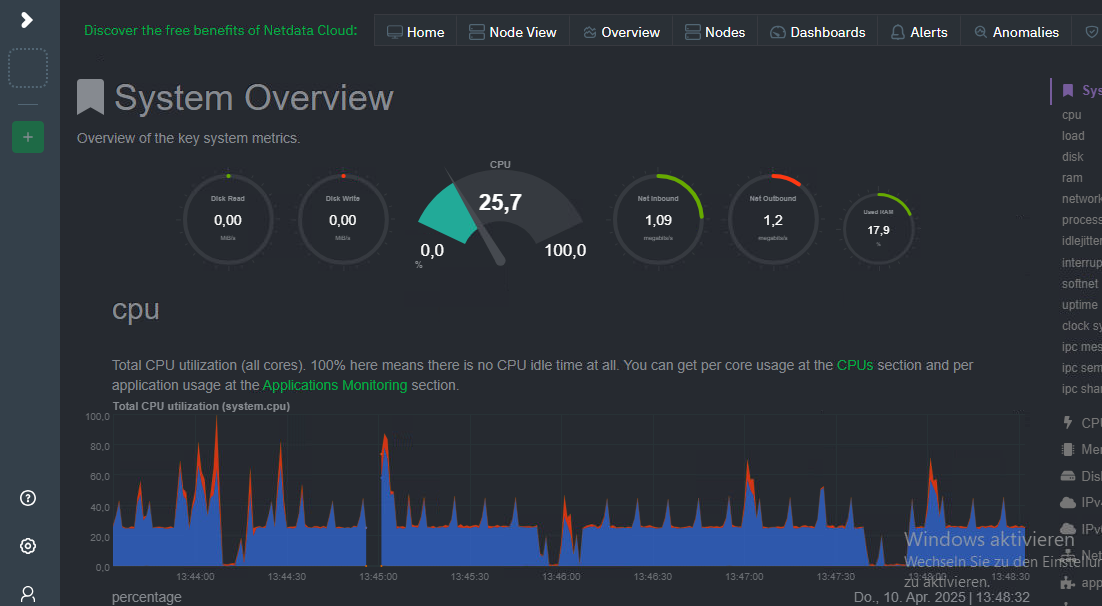Image resolution: width=1102 pixels, height=606 pixels.
Task: Click the dashed empty space placeholder
Action: tap(28, 68)
